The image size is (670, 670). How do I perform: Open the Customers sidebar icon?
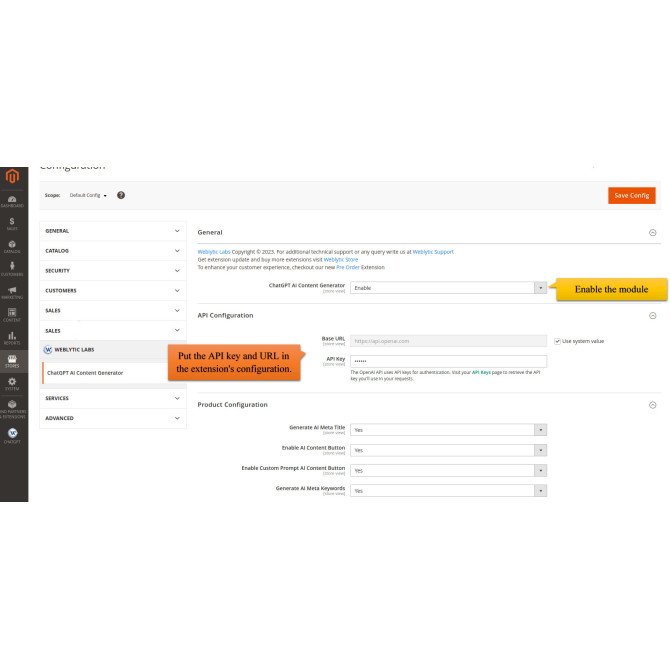(12, 269)
